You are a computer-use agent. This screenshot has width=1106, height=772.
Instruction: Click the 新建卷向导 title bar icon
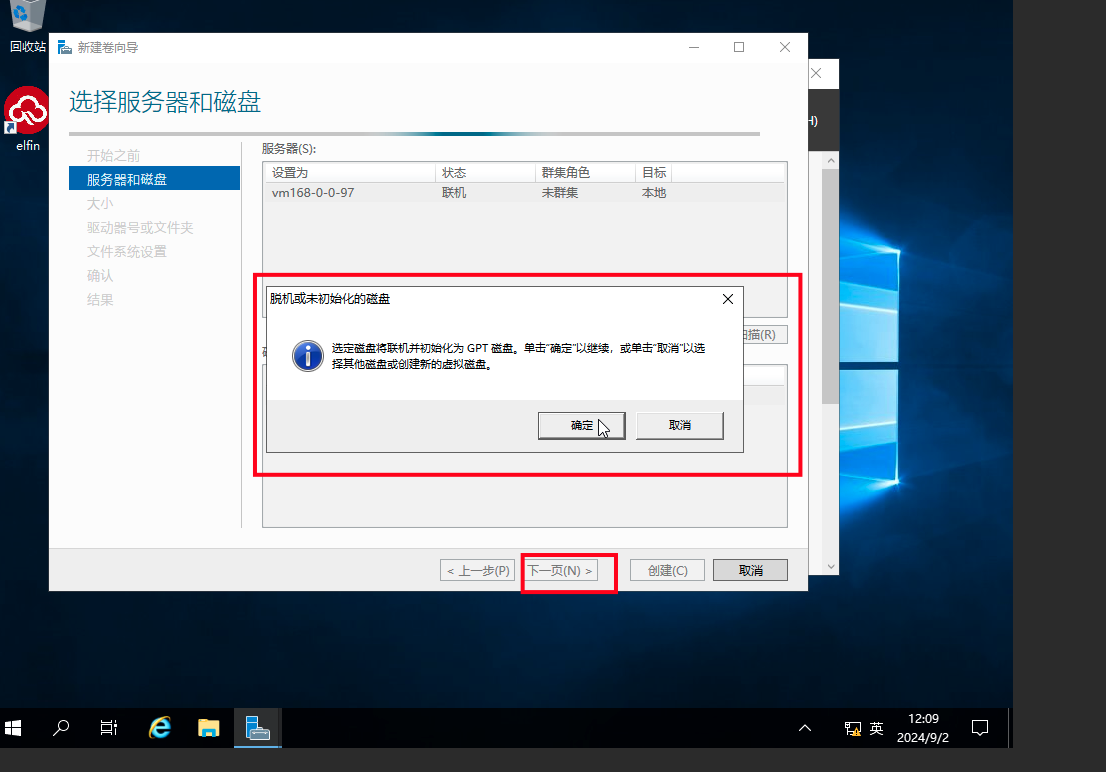[65, 47]
